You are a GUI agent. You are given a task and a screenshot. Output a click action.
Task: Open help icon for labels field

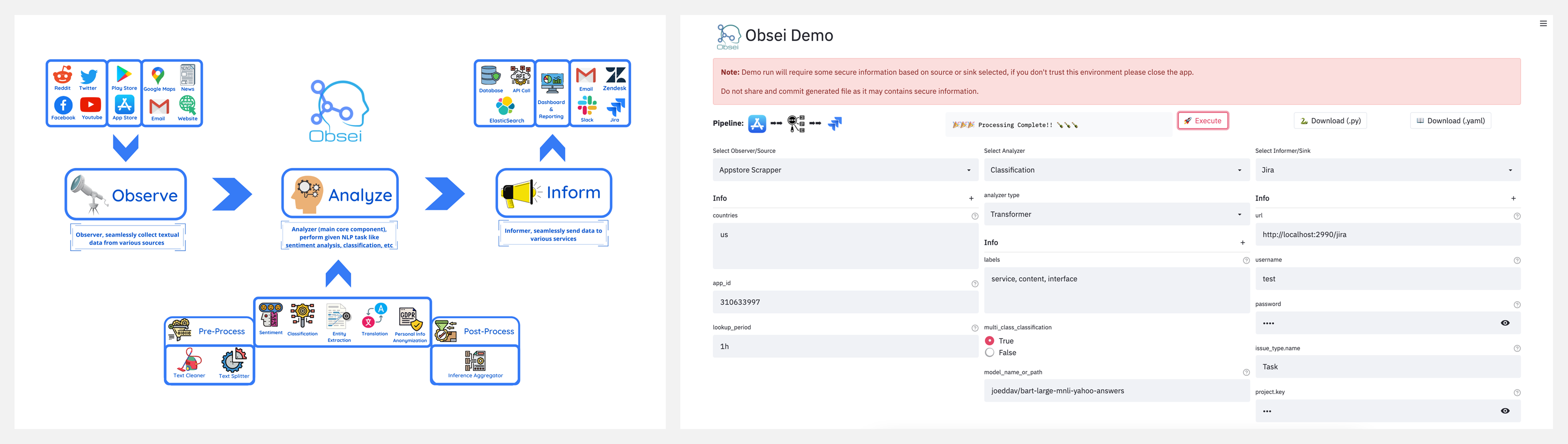(1246, 261)
